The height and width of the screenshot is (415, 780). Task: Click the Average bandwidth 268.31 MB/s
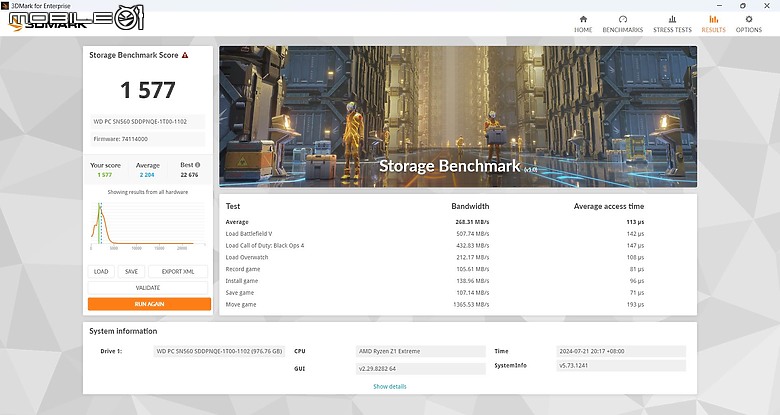pos(472,222)
